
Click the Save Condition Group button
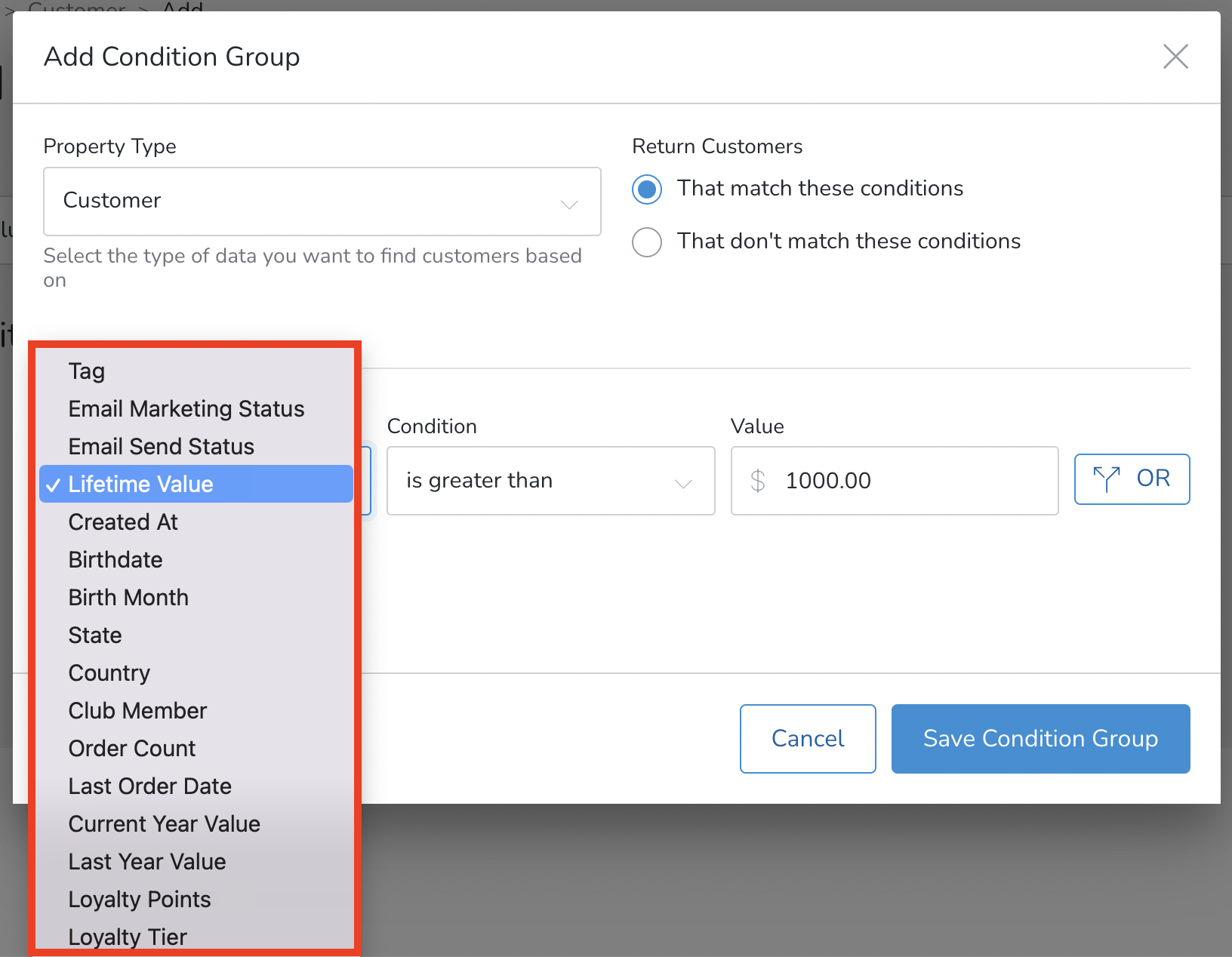(1040, 739)
